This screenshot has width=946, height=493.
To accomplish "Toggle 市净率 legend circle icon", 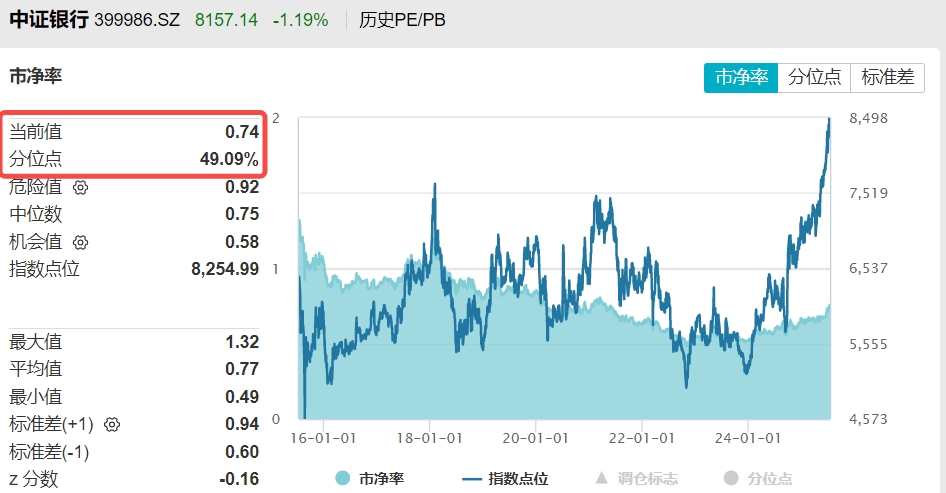I will point(343,479).
